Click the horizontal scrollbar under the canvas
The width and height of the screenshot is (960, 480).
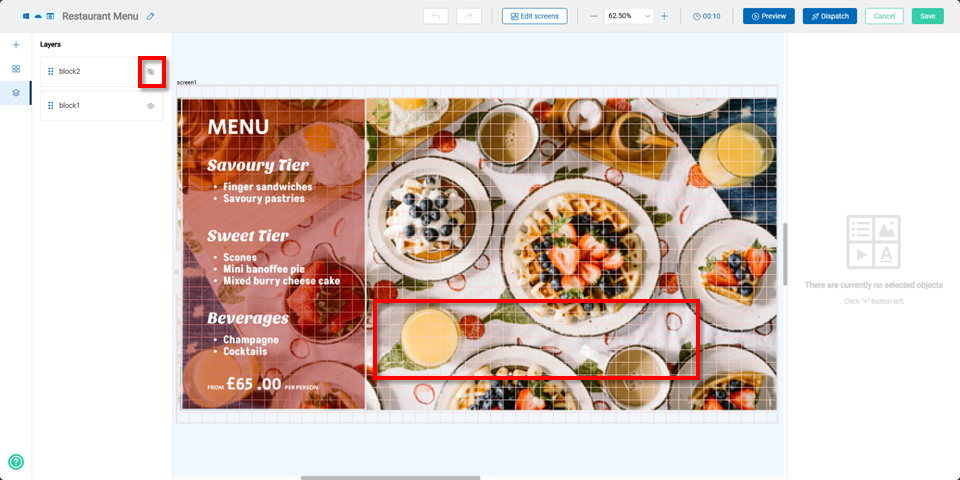pos(391,478)
